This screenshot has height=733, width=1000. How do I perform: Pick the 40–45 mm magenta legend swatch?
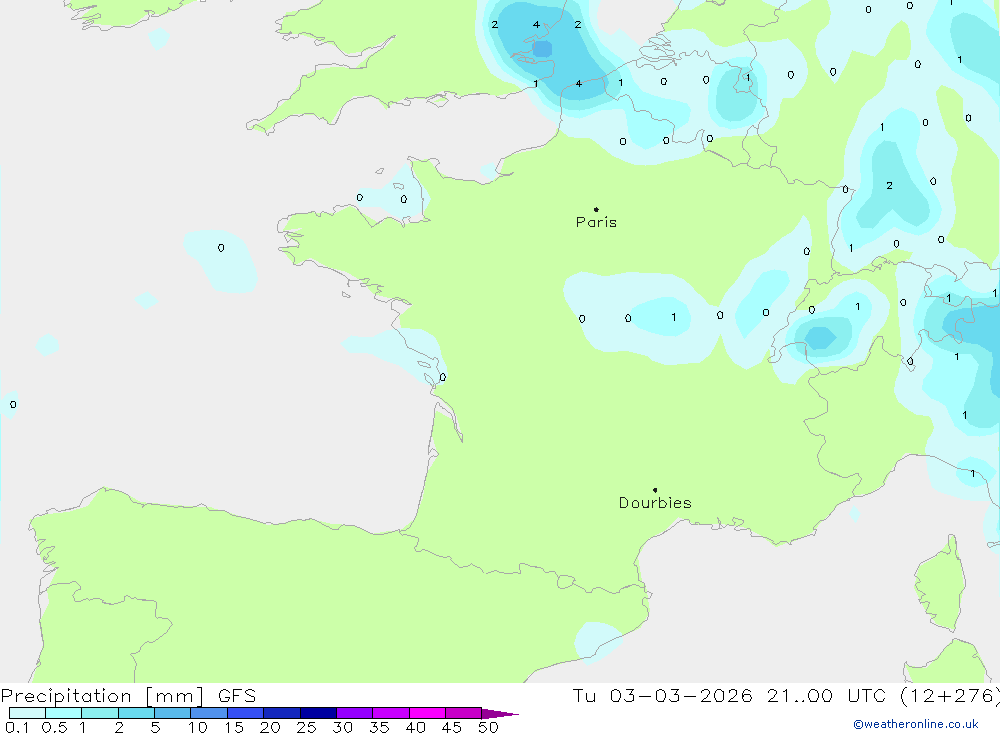(x=427, y=713)
